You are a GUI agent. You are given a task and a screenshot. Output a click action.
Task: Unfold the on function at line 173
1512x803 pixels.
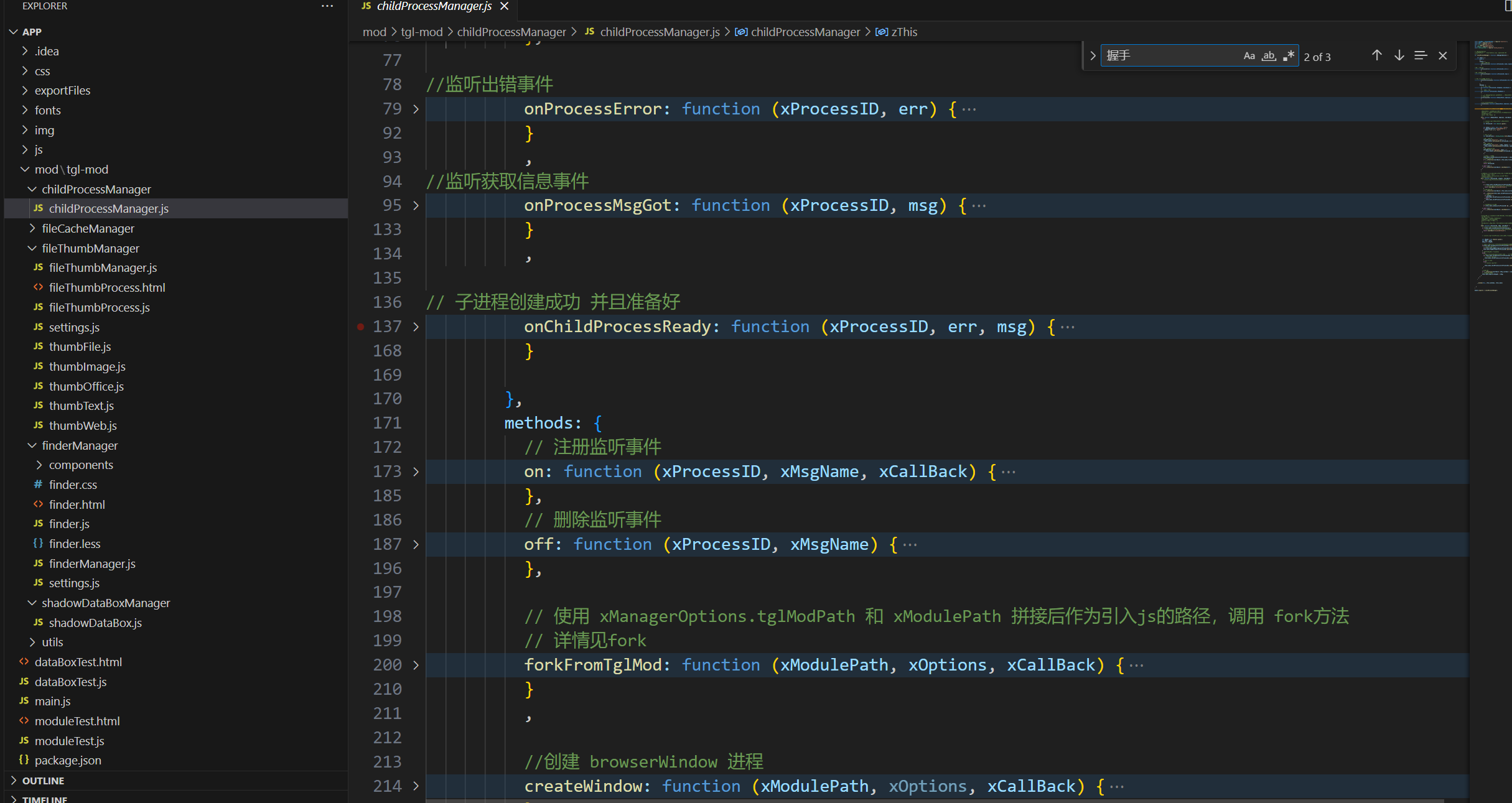pos(416,471)
